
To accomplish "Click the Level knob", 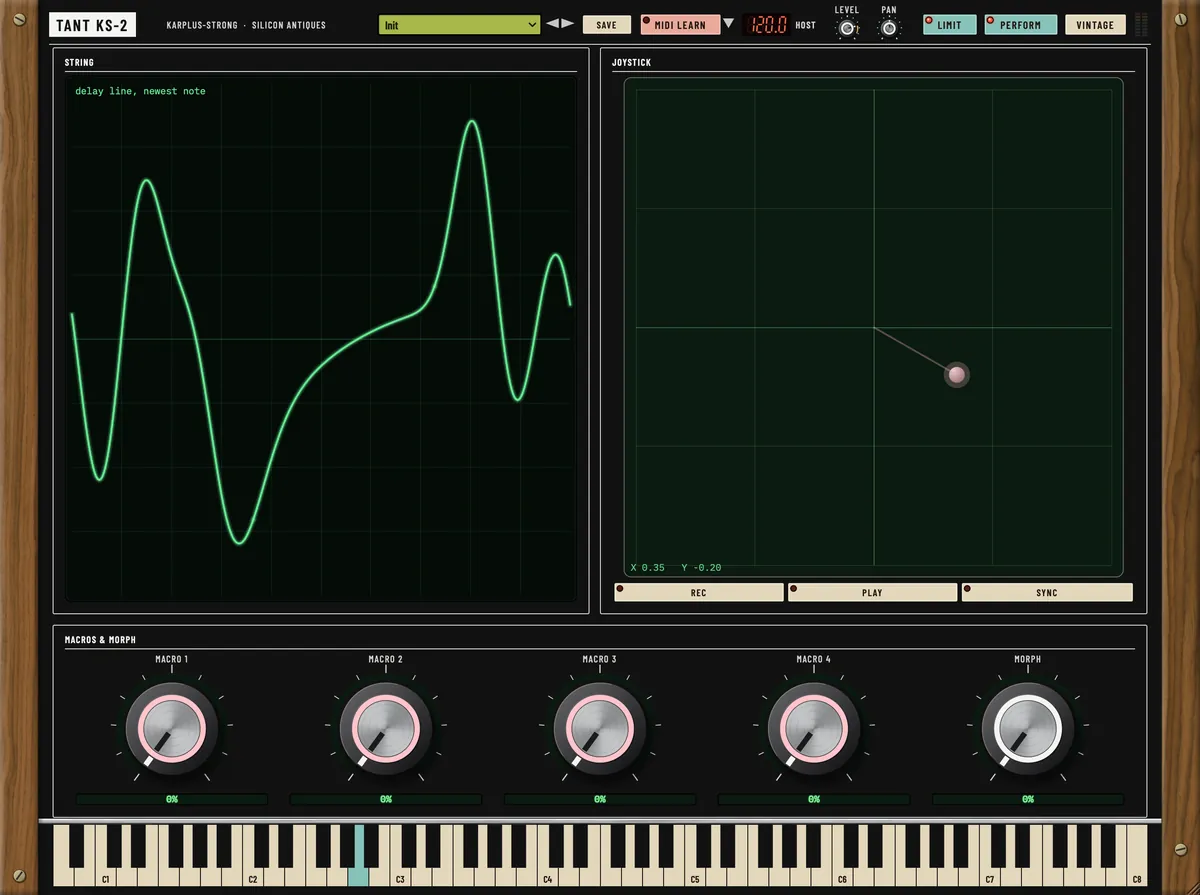I will pos(847,29).
